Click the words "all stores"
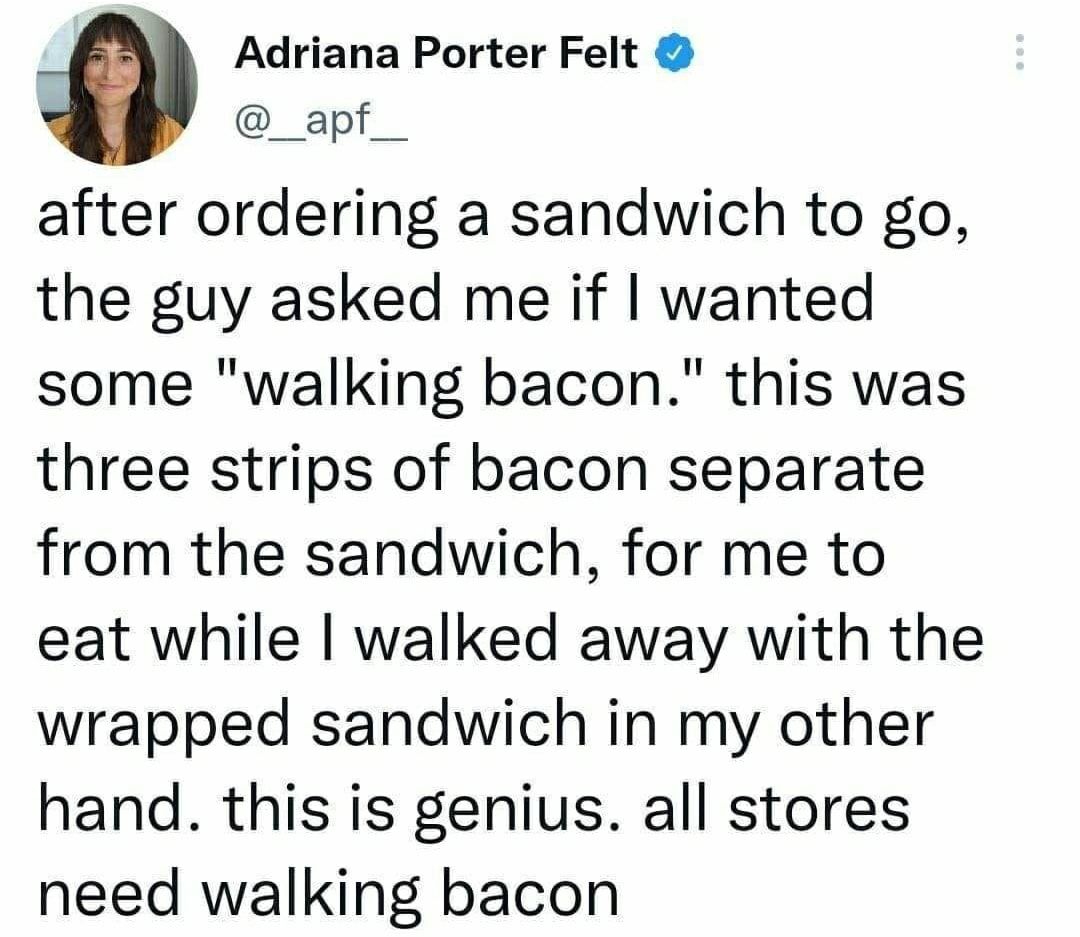Screen dimensions: 1080x937 click(776, 809)
